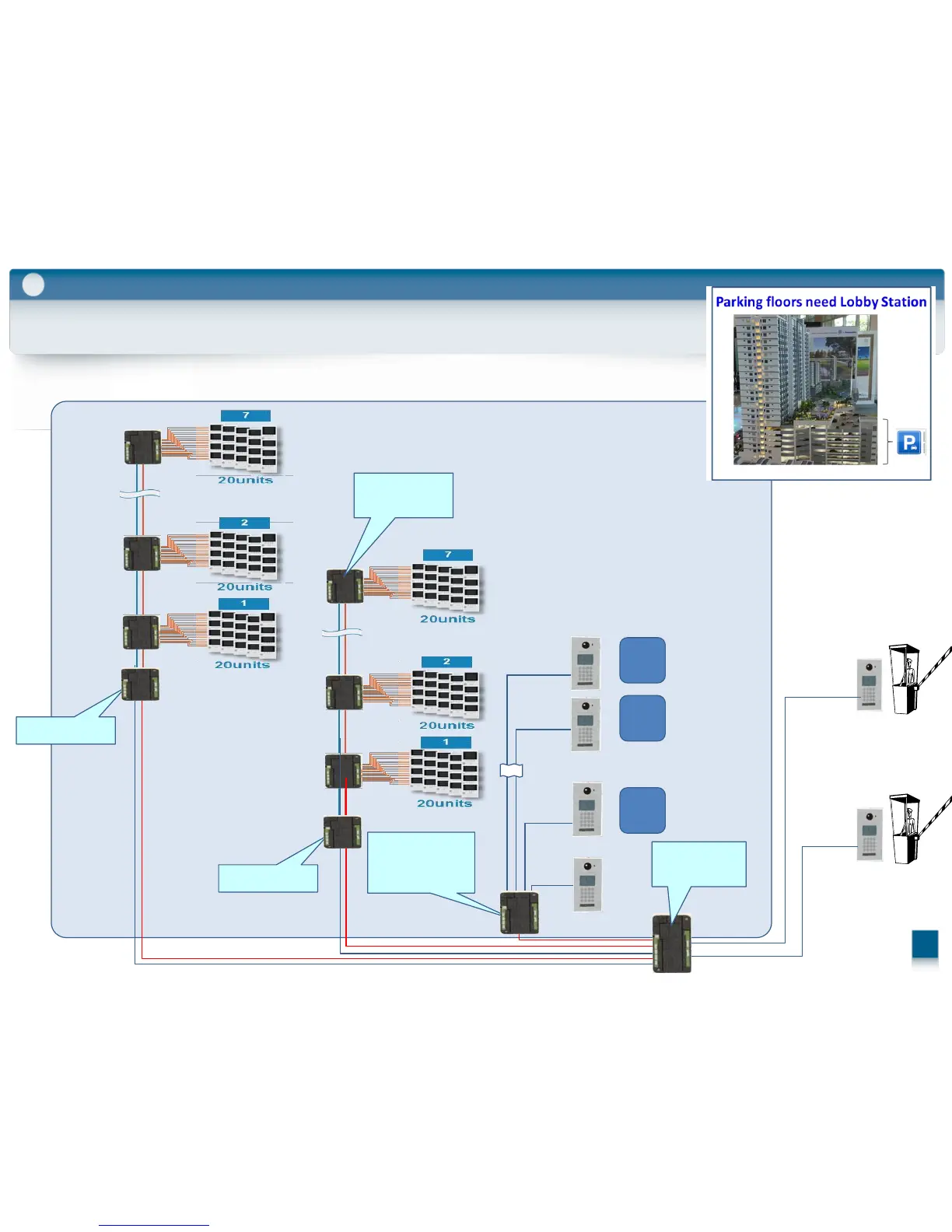The width and height of the screenshot is (952, 1232).
Task: Select the top lobby door station panel
Action: click(x=586, y=663)
